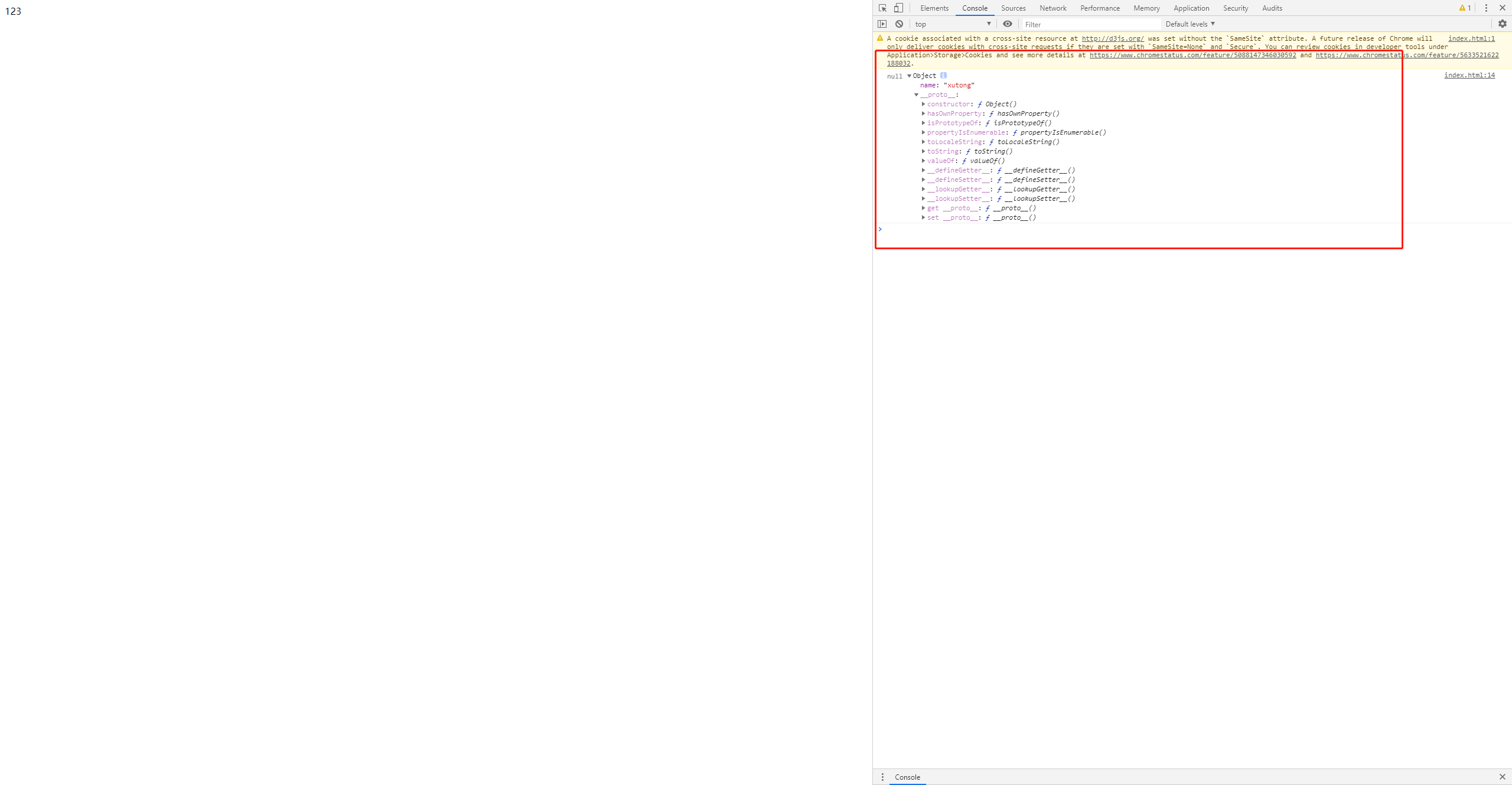Viewport: 1512px width, 785px height.
Task: Toggle the device toolbar
Action: tap(898, 8)
